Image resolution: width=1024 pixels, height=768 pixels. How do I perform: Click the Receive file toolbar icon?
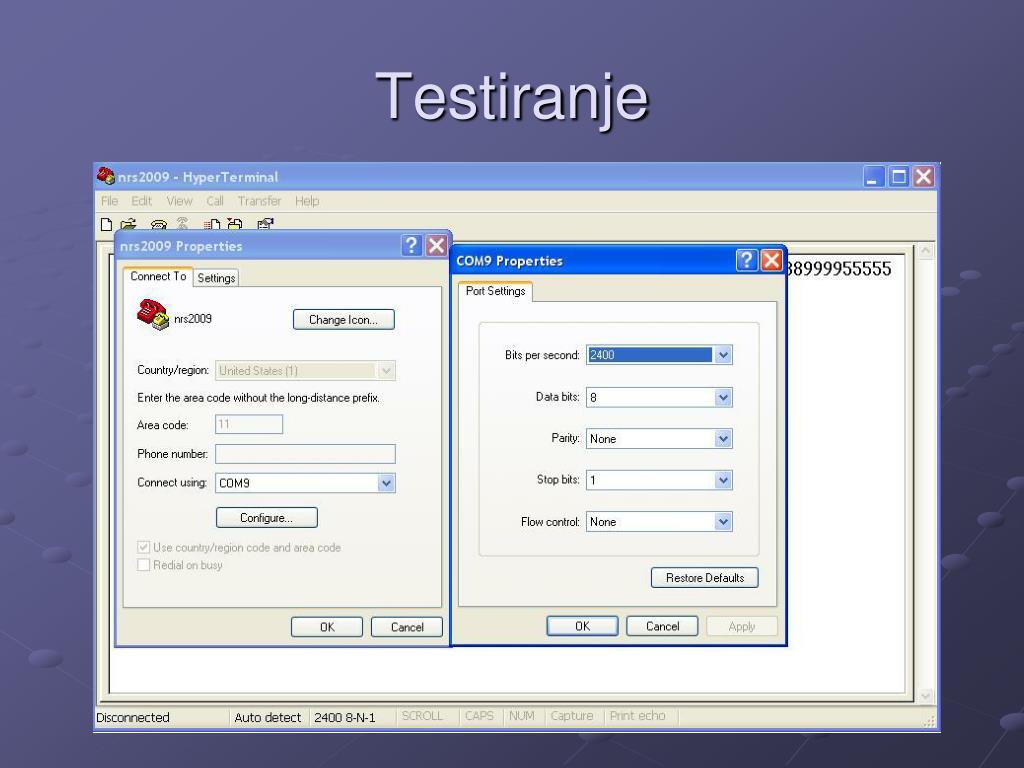coord(234,224)
